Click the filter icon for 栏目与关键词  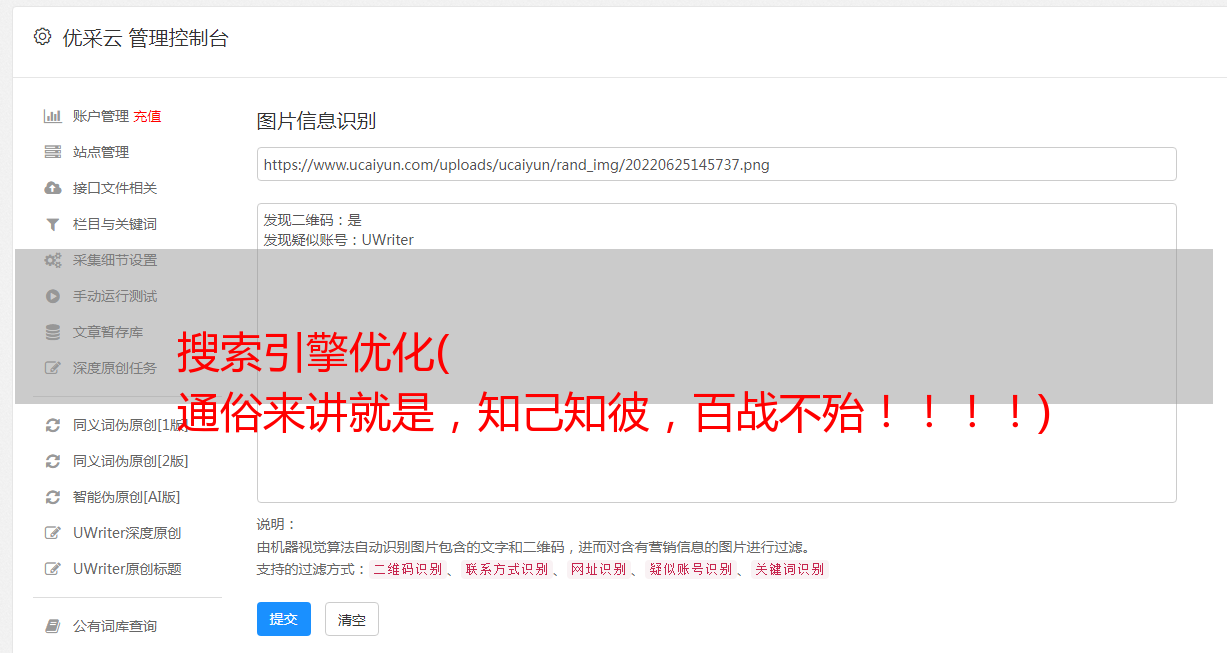(53, 224)
